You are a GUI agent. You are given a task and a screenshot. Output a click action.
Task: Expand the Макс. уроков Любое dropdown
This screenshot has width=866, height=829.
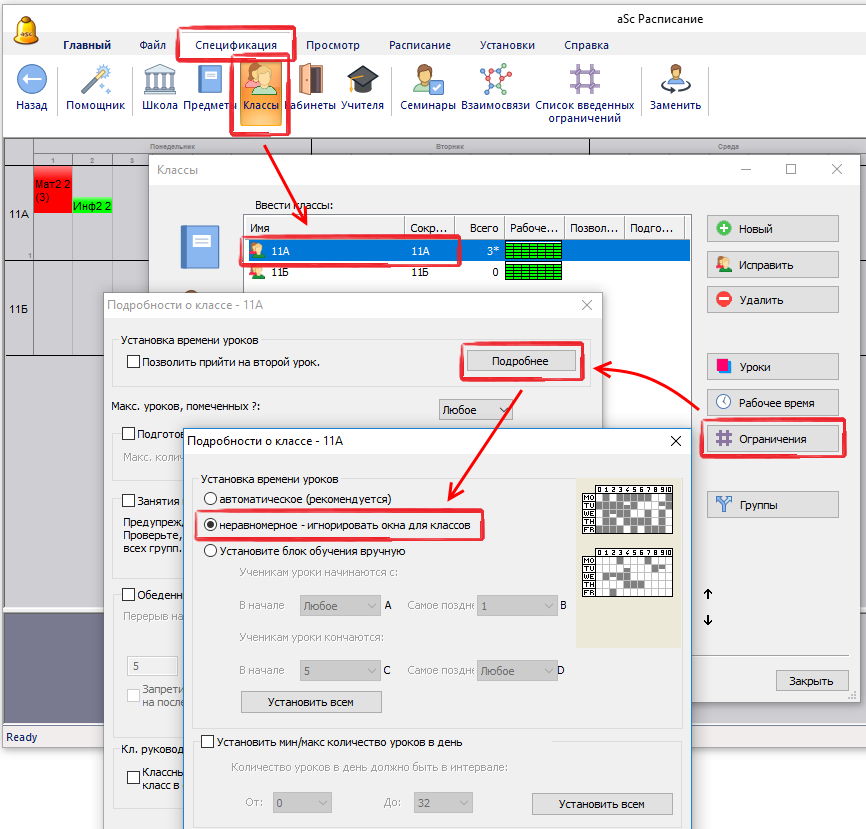[476, 410]
